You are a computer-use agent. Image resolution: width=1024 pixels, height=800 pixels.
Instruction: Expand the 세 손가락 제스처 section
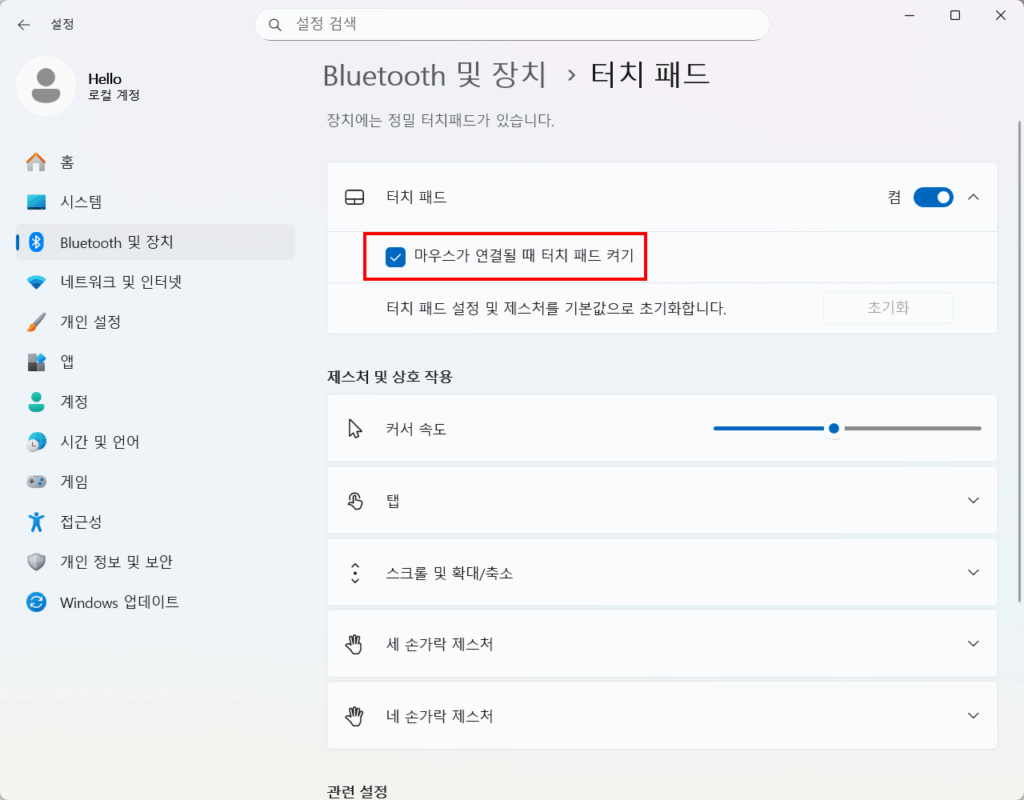(x=973, y=645)
